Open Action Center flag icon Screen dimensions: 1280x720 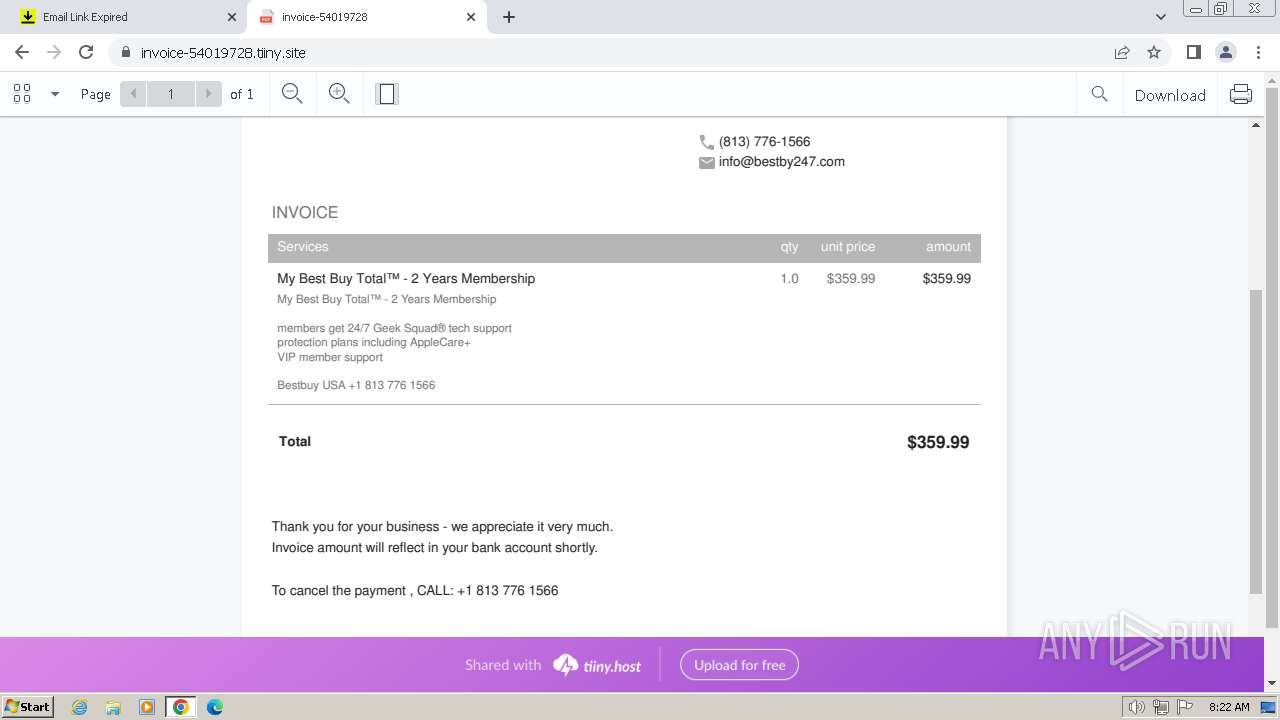click(1185, 707)
